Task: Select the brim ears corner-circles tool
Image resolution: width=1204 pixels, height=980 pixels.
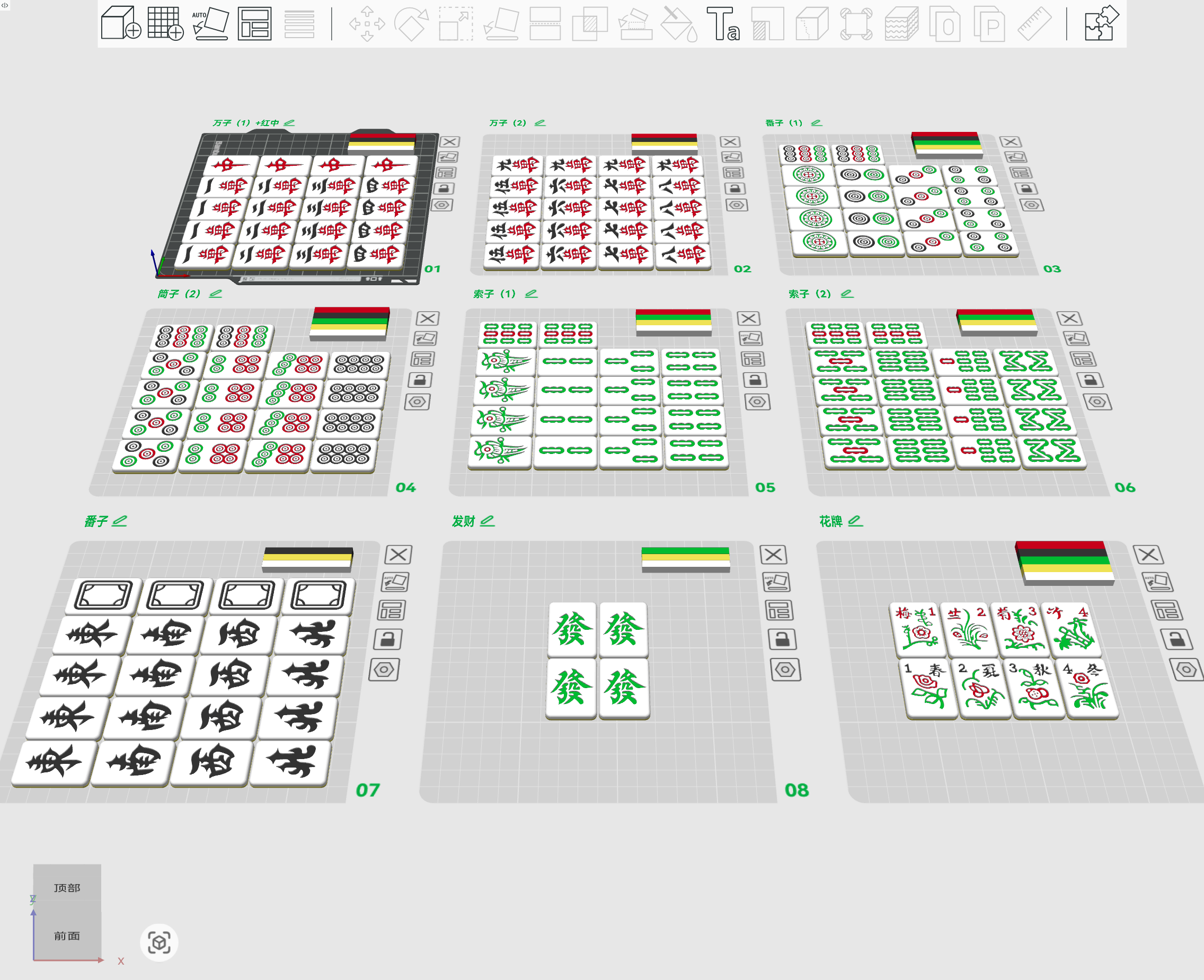Action: pos(857,24)
